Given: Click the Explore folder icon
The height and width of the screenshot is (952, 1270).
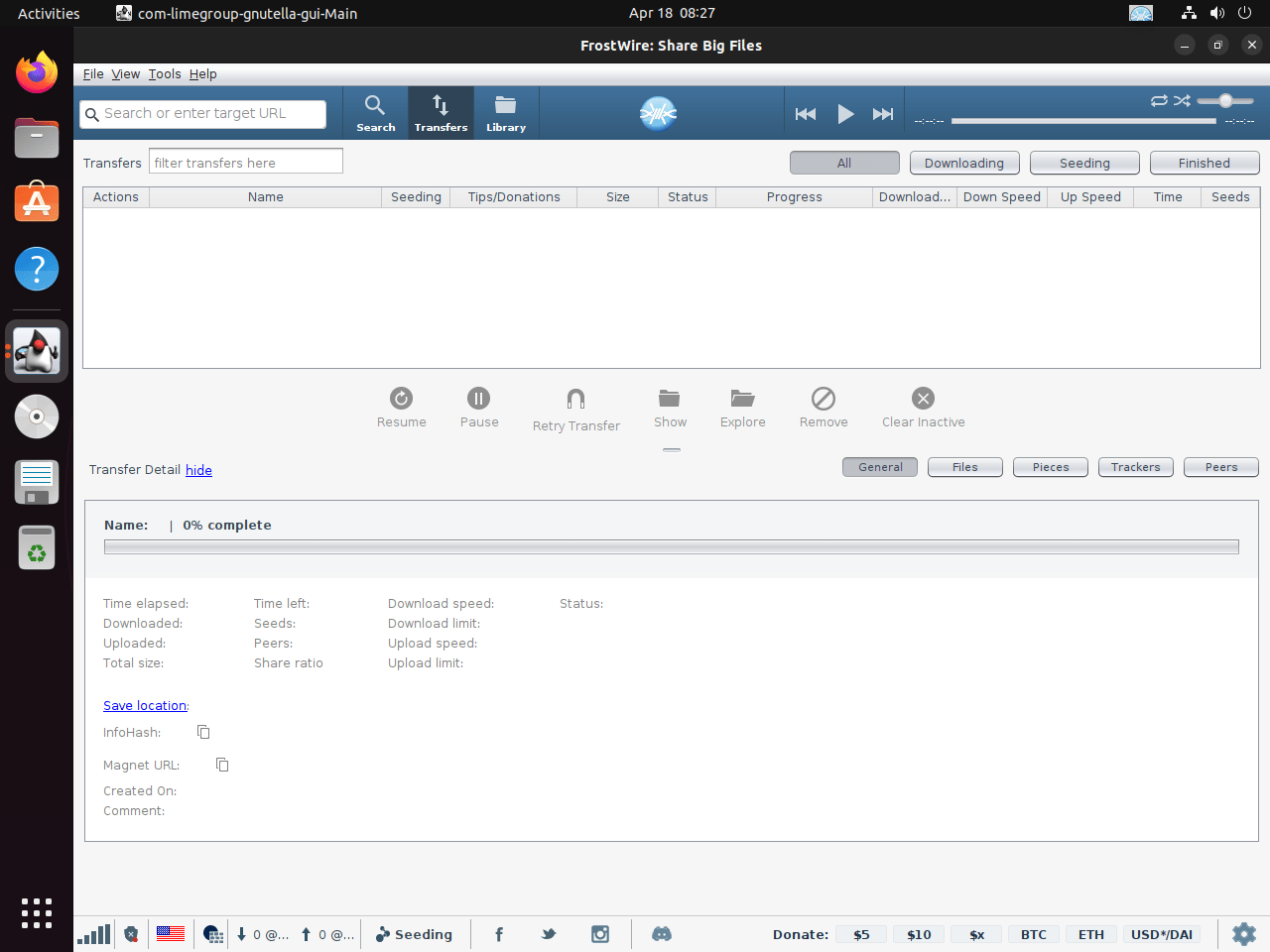Looking at the screenshot, I should tap(742, 398).
